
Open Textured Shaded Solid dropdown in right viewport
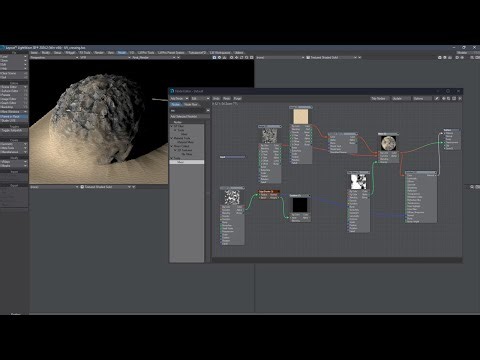coord(331,58)
